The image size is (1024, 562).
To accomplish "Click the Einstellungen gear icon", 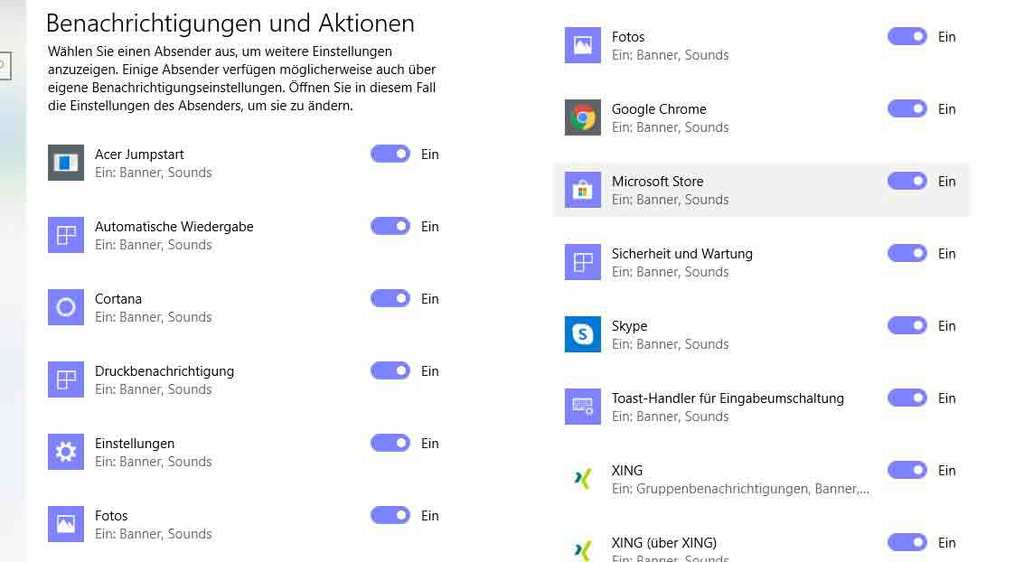I will point(66,452).
